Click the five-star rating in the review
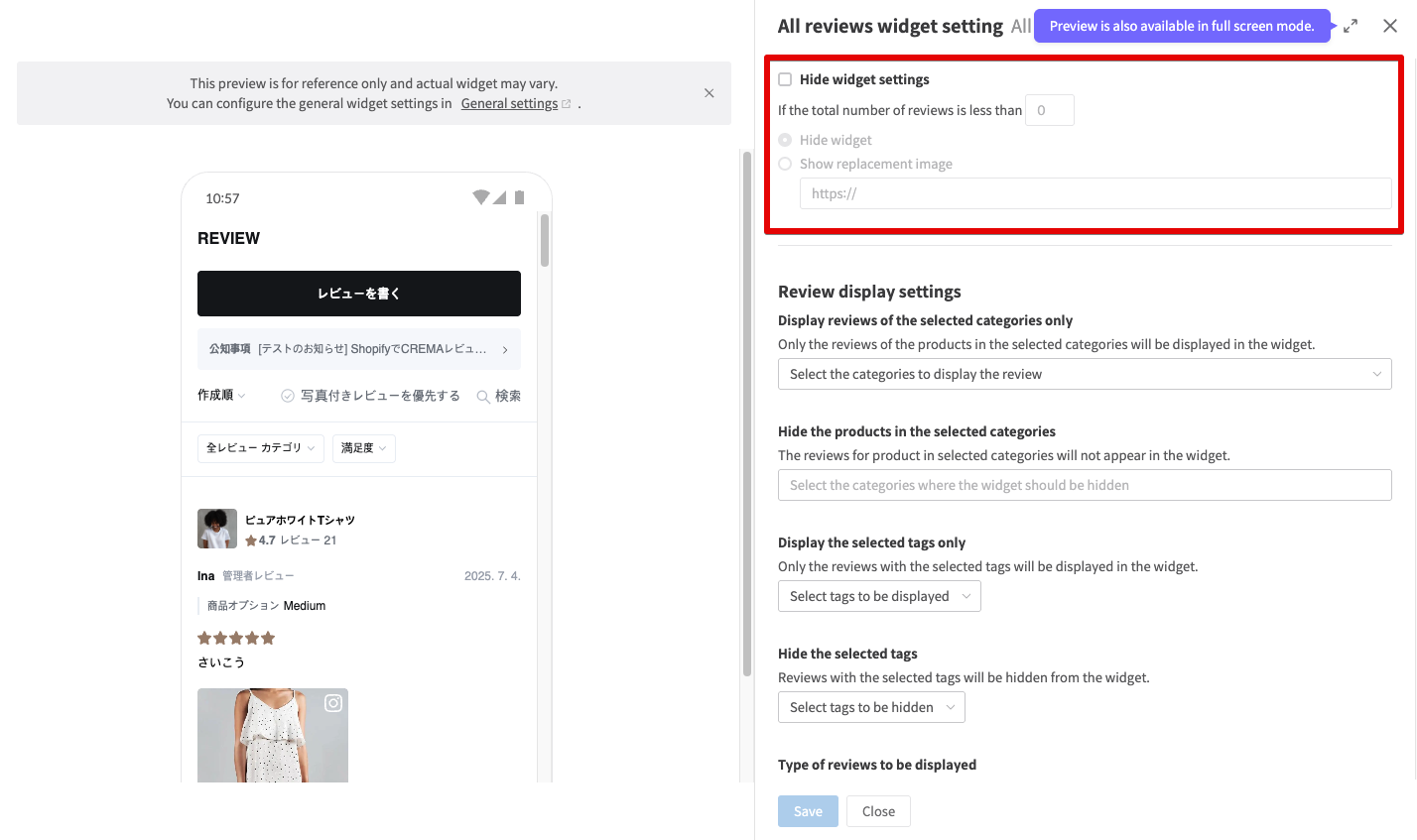 (x=236, y=638)
